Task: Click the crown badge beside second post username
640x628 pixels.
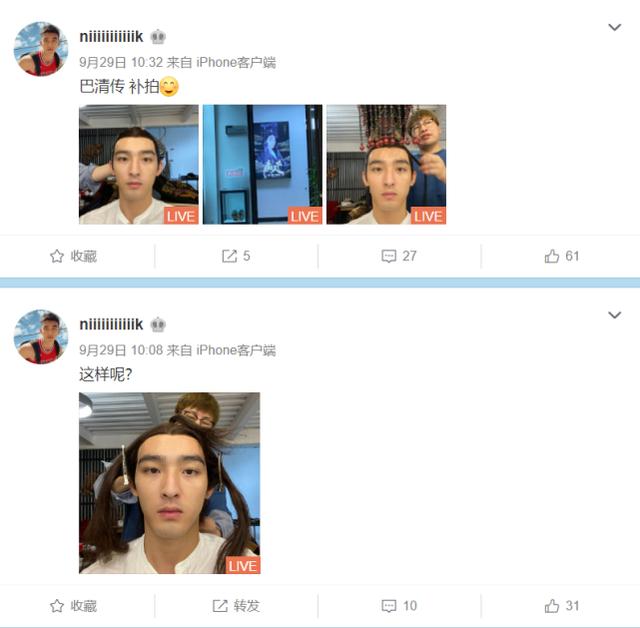Action: point(158,325)
